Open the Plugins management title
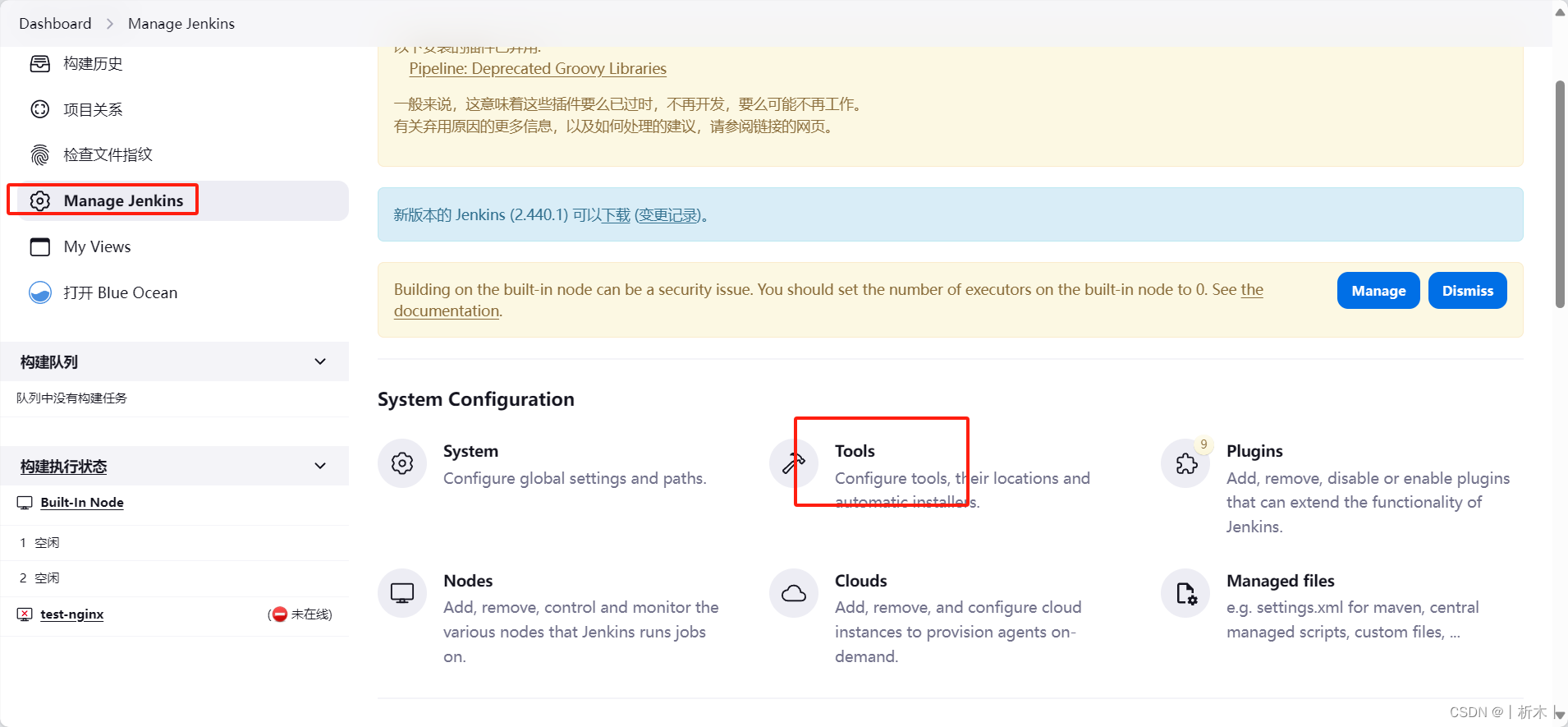Screen dimensions: 1568x727 click(1254, 451)
